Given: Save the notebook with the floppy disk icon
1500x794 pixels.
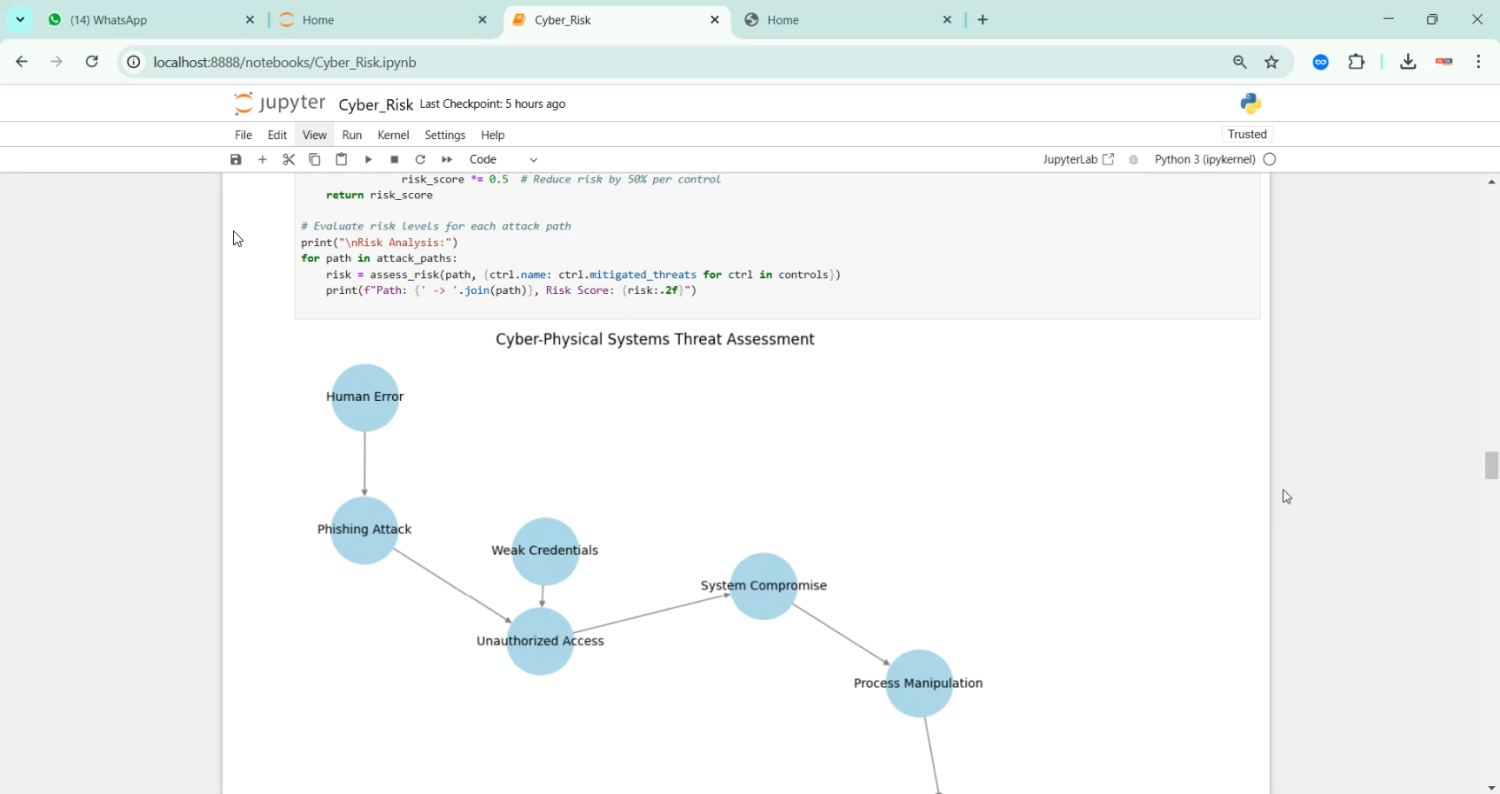Looking at the screenshot, I should [236, 160].
